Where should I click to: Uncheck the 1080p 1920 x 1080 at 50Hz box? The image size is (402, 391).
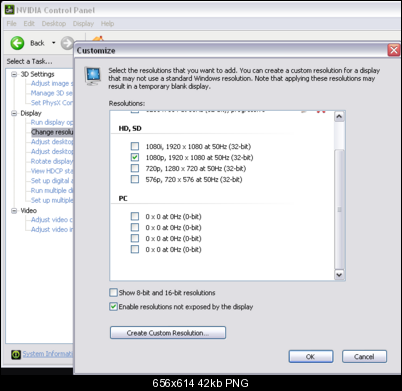135,157
